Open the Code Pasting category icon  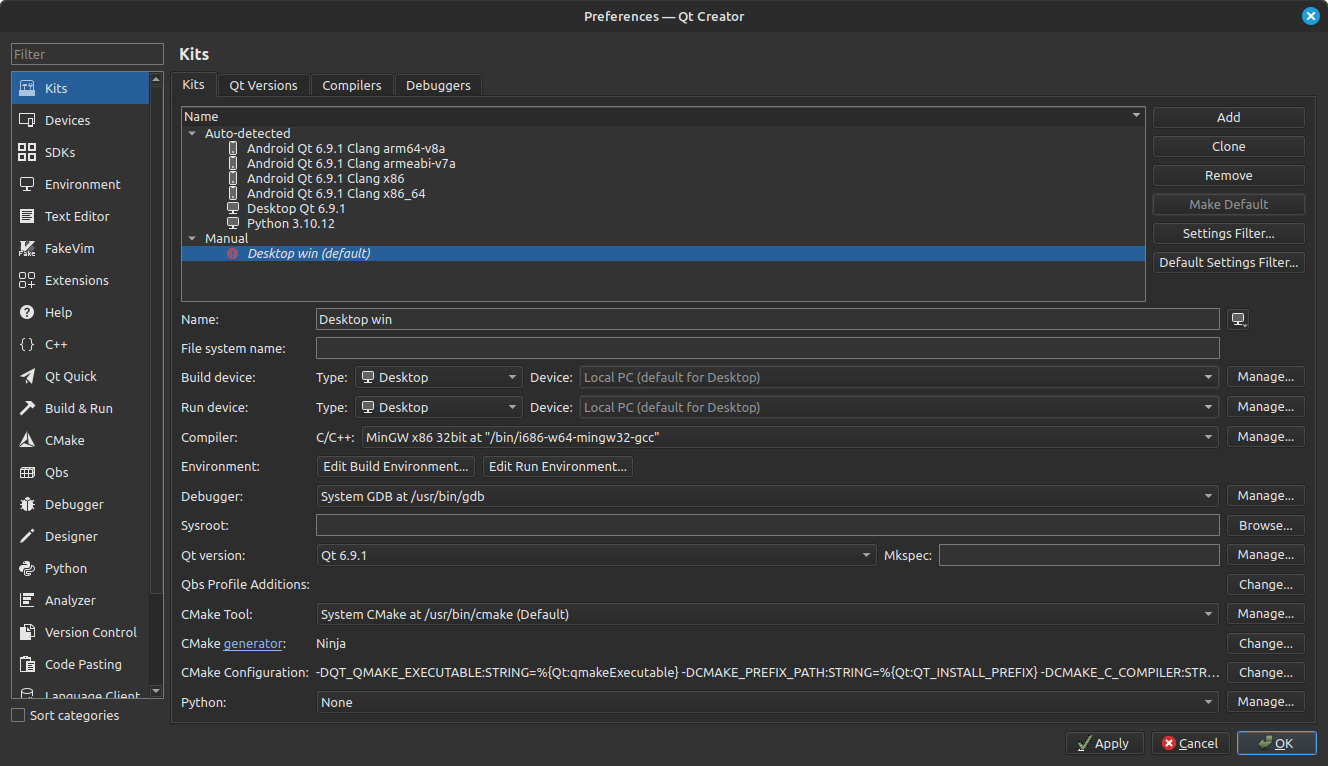tap(27, 664)
